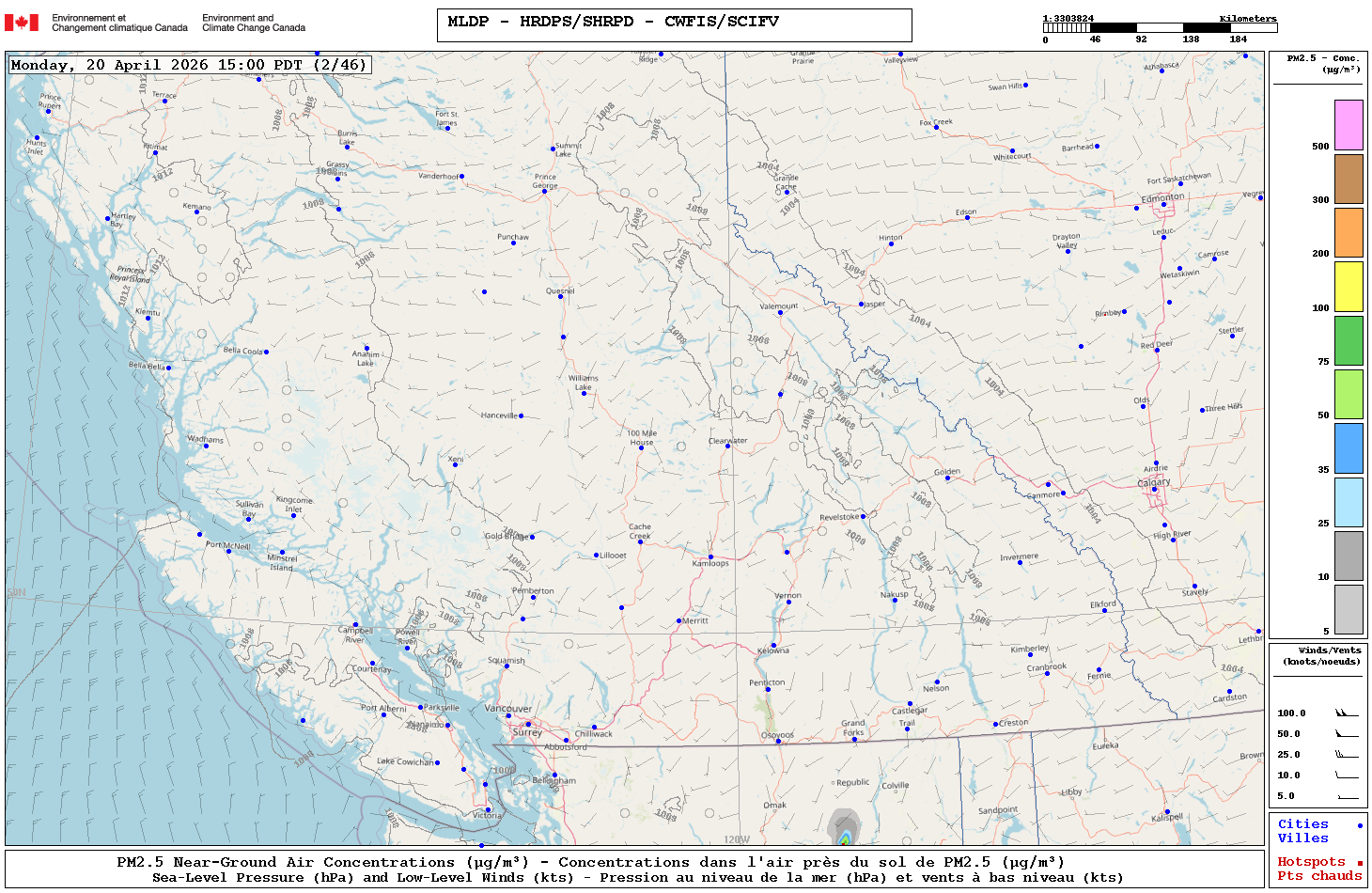This screenshot has width=1372, height=893.
Task: Click the smoke plume south of Republic
Action: click(844, 827)
